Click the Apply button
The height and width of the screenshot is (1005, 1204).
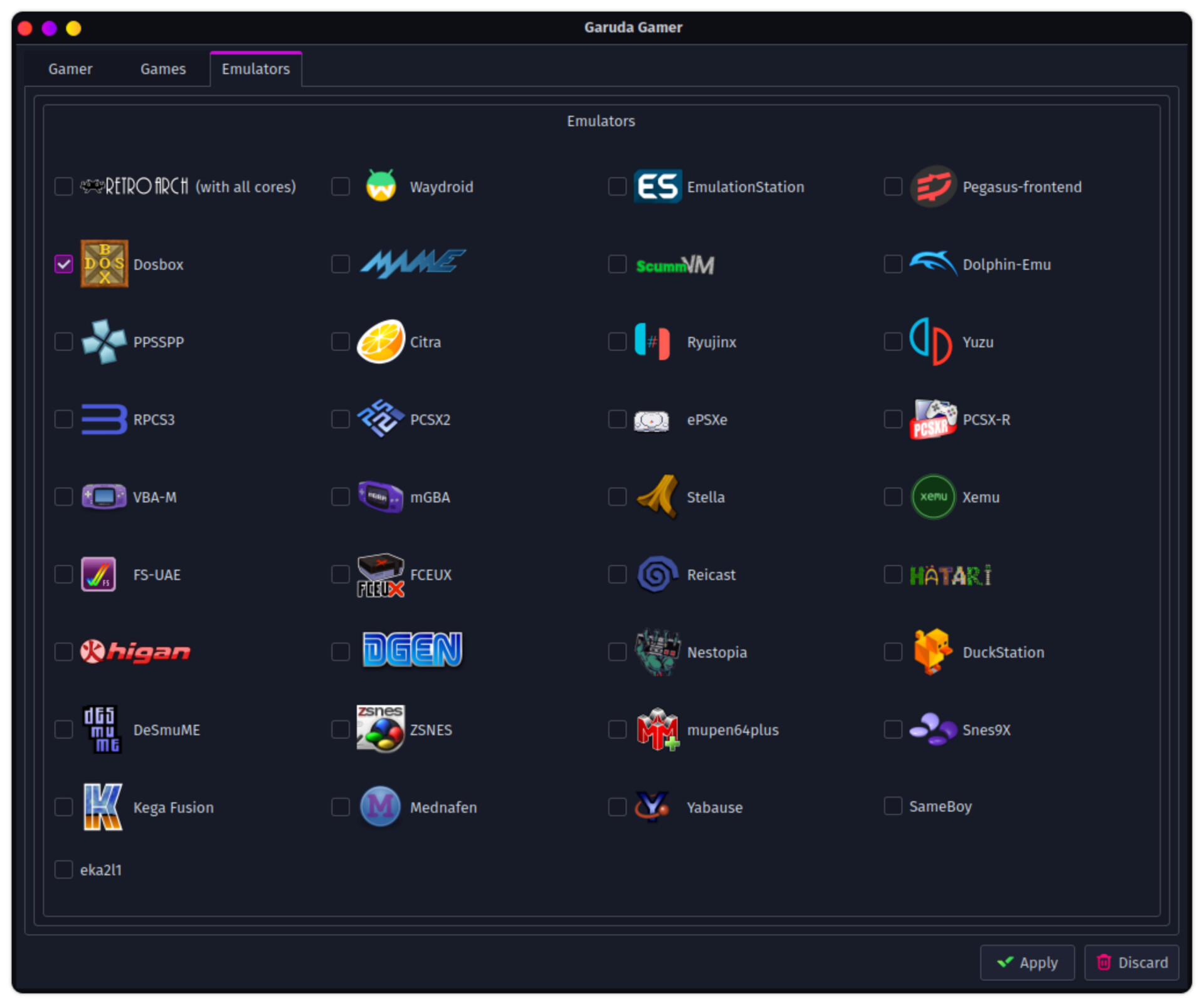(1027, 962)
